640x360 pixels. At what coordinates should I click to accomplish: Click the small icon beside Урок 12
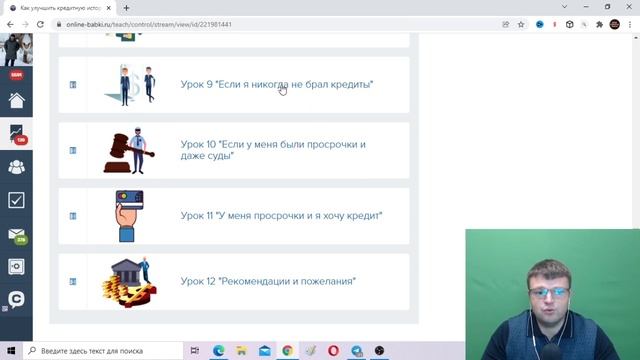(73, 281)
